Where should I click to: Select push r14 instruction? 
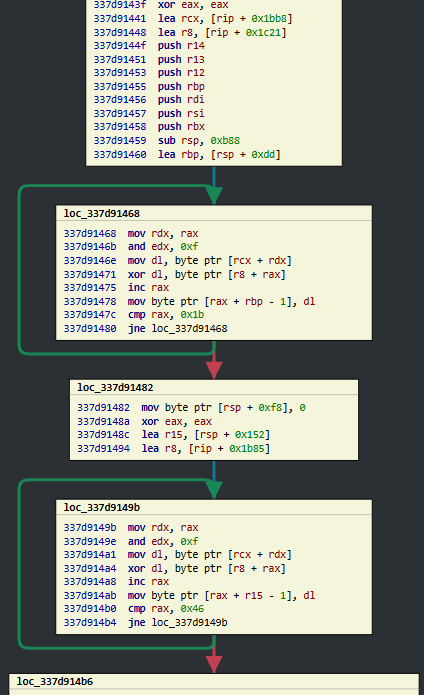coord(149,45)
